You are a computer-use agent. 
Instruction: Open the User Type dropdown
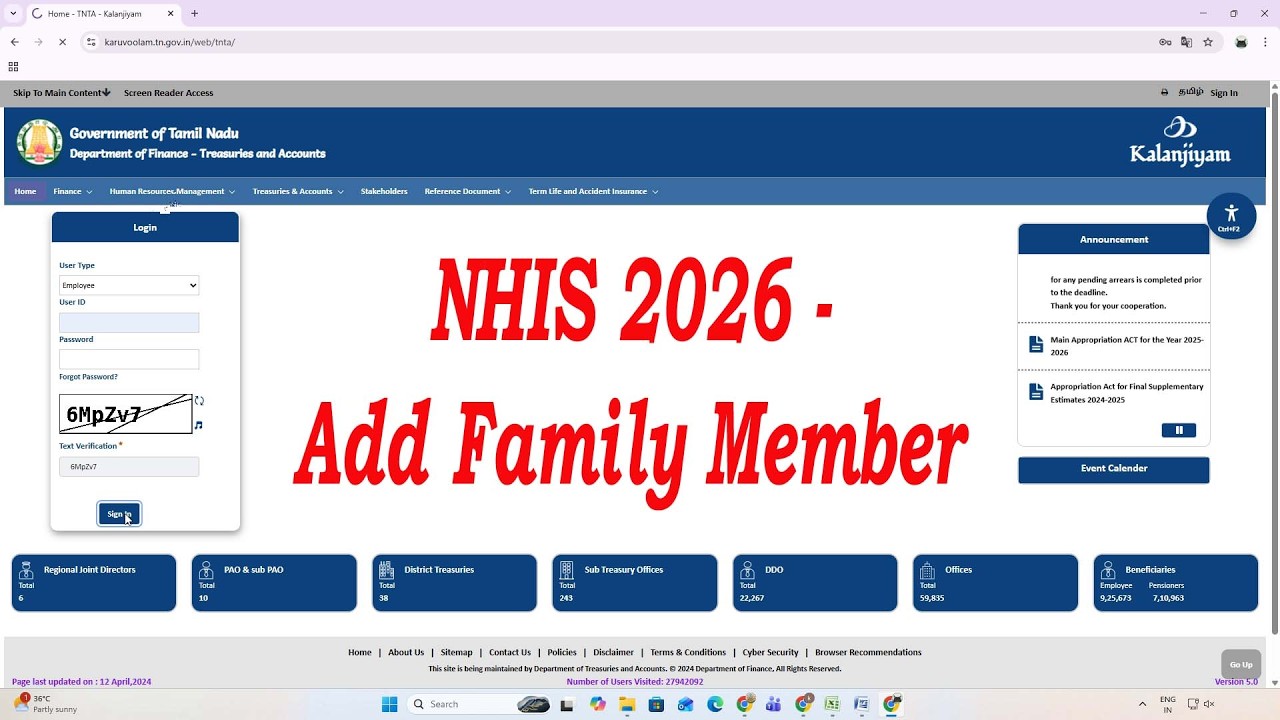(x=129, y=285)
